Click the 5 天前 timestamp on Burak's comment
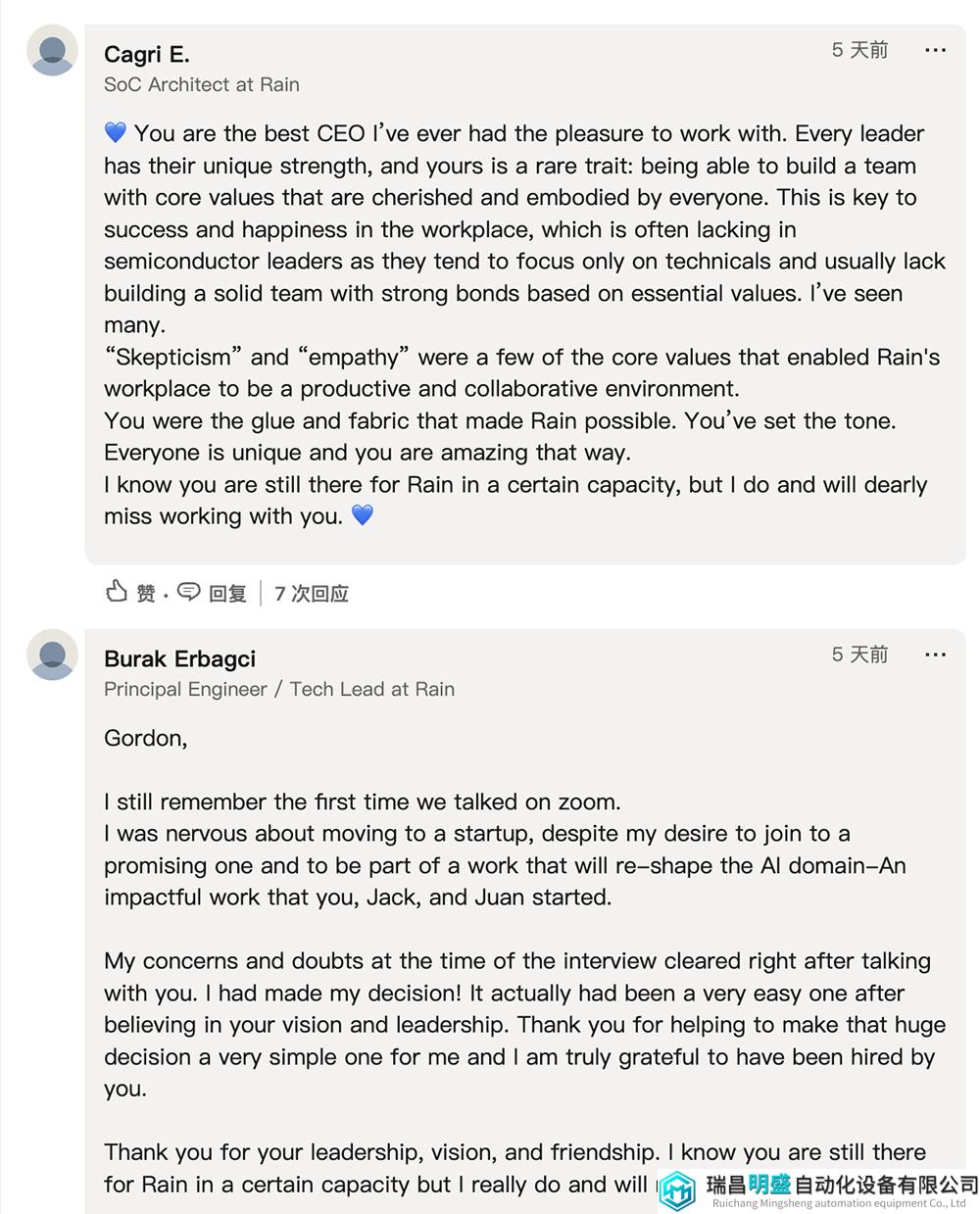This screenshot has height=1214, width=980. pos(859,655)
